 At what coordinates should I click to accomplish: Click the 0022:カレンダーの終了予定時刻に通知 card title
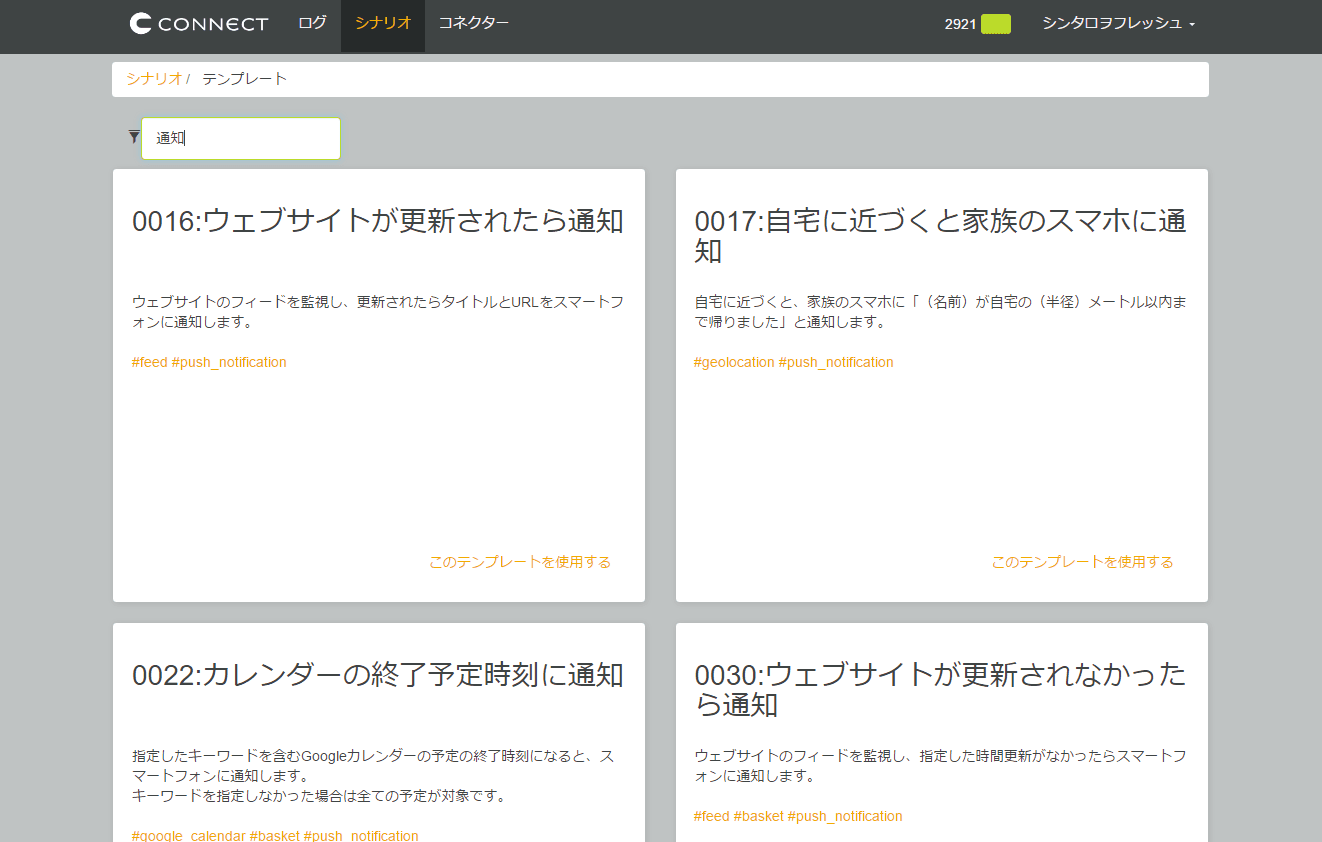378,675
